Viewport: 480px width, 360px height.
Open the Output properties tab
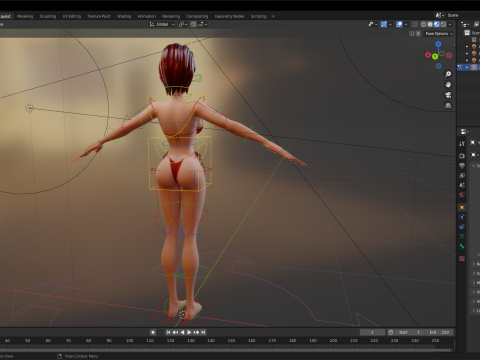[462, 166]
